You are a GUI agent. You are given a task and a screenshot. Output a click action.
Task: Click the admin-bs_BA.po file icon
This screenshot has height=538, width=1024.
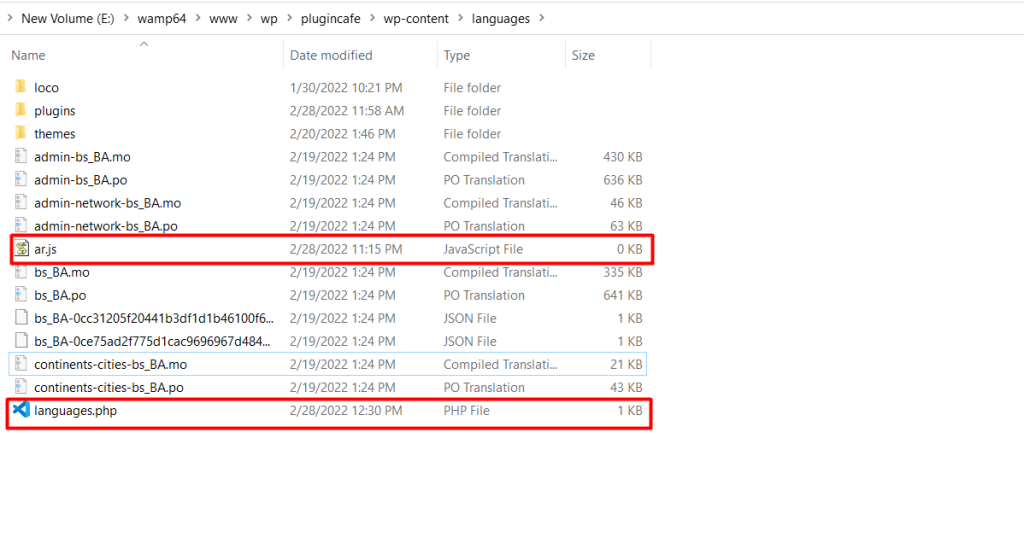click(x=21, y=179)
